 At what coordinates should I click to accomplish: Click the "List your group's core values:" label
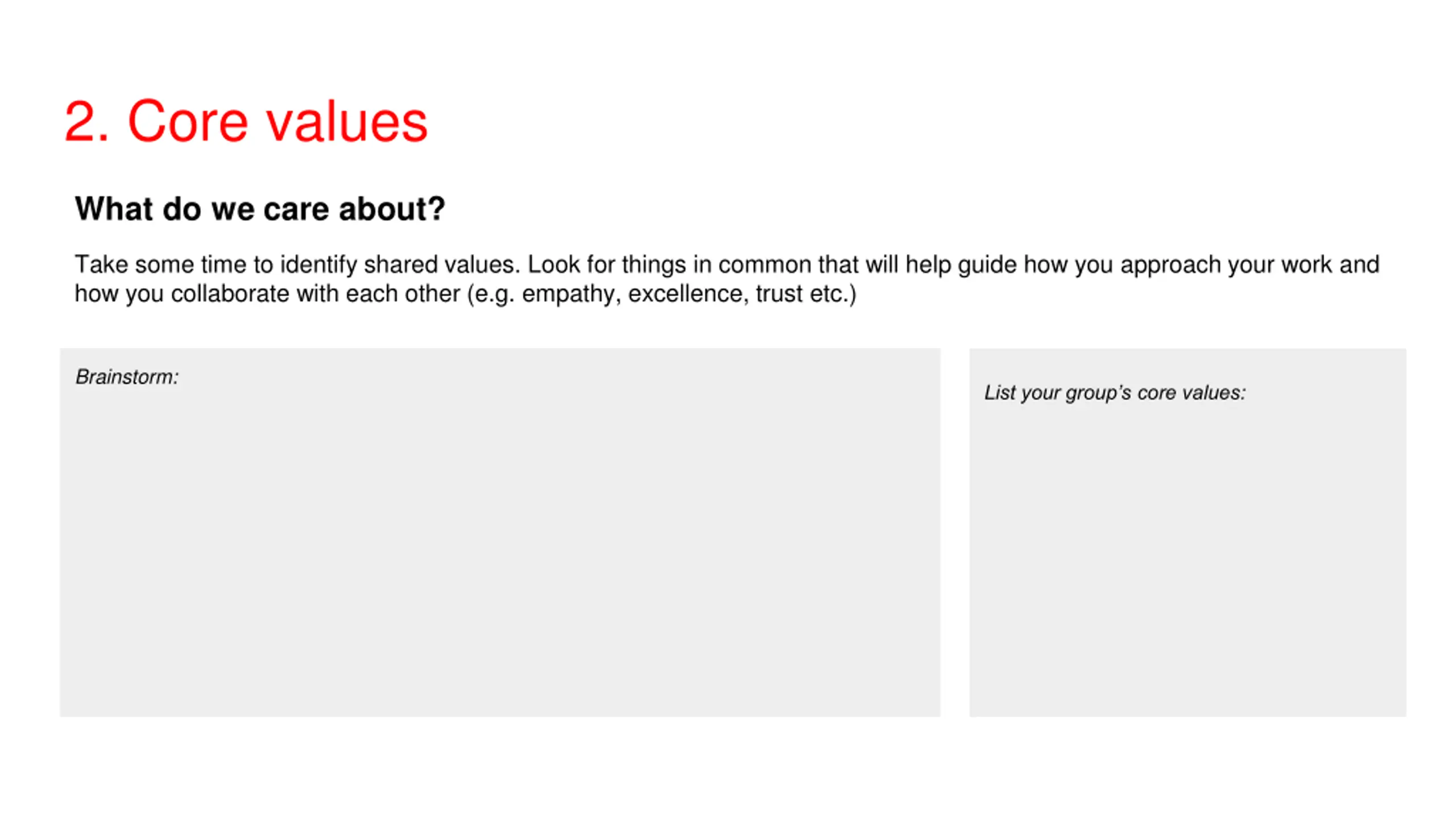1115,393
